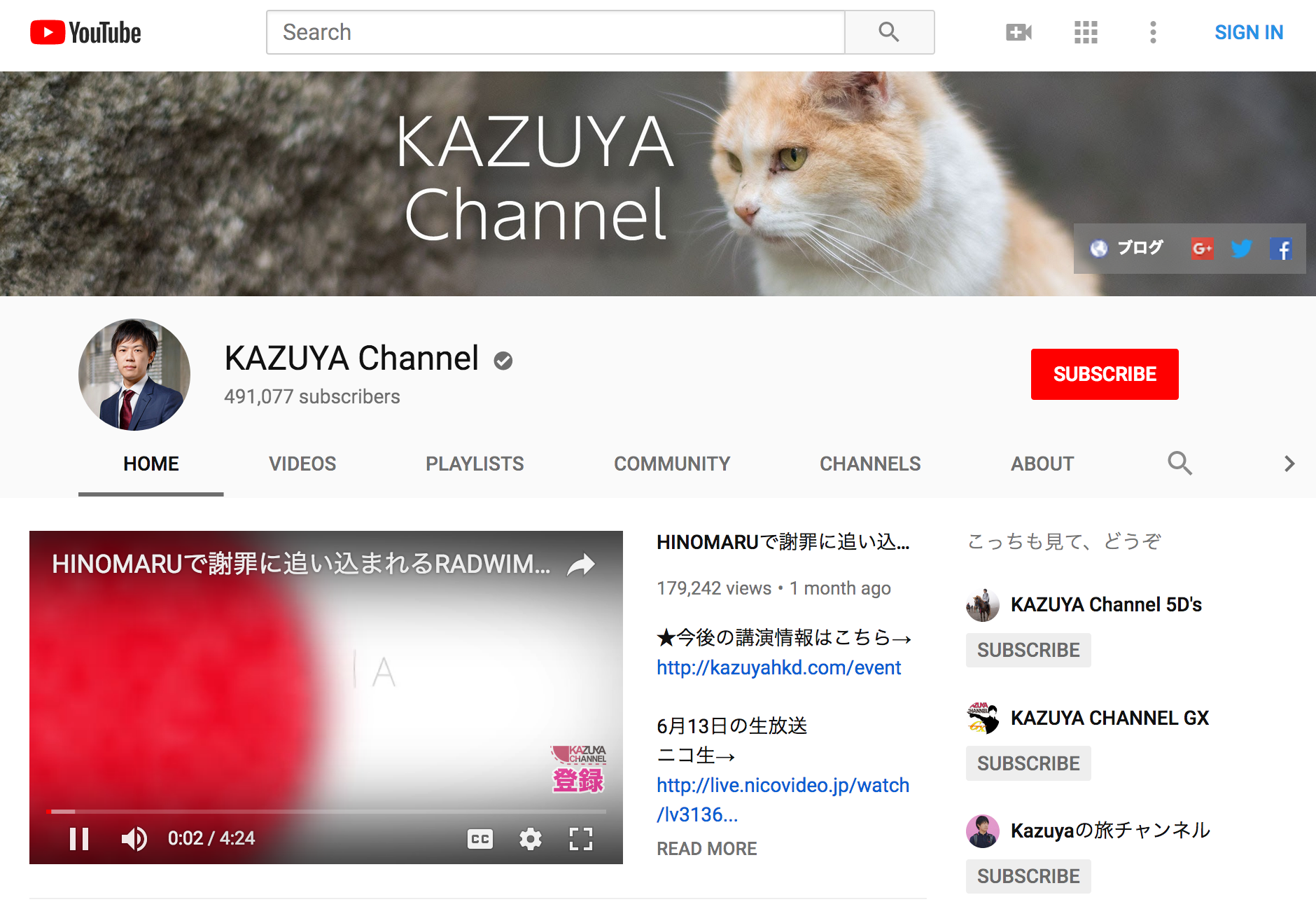Pause the featured video
The width and height of the screenshot is (1316, 902).
(79, 838)
